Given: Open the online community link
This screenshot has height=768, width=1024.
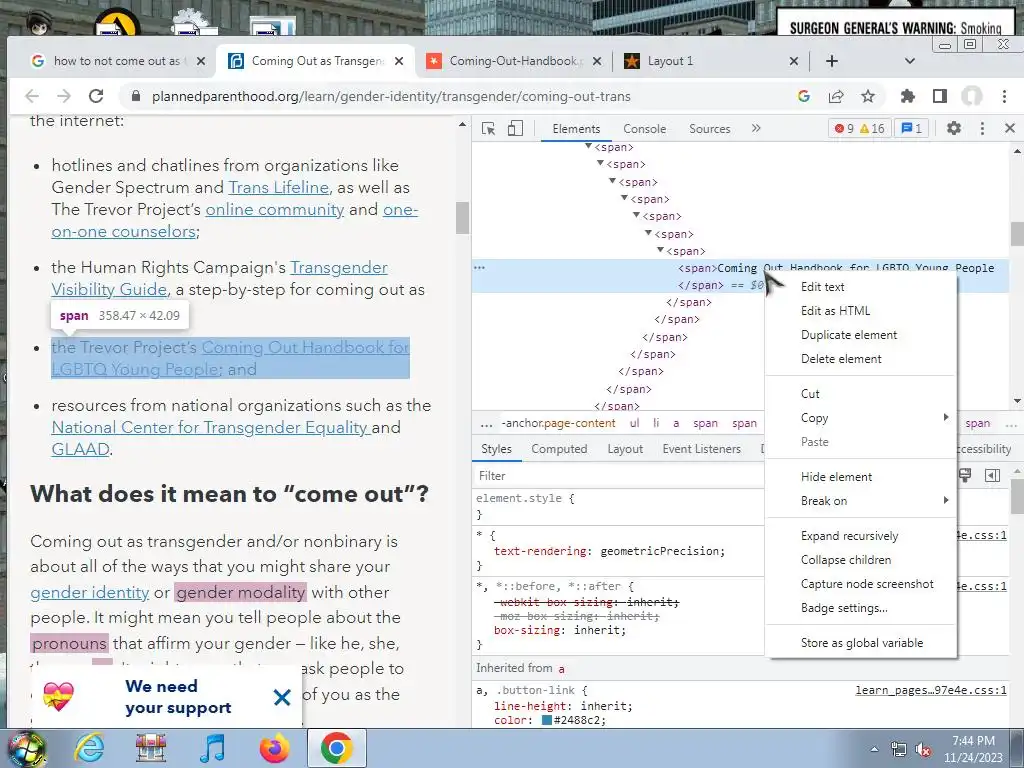Looking at the screenshot, I should (x=274, y=210).
